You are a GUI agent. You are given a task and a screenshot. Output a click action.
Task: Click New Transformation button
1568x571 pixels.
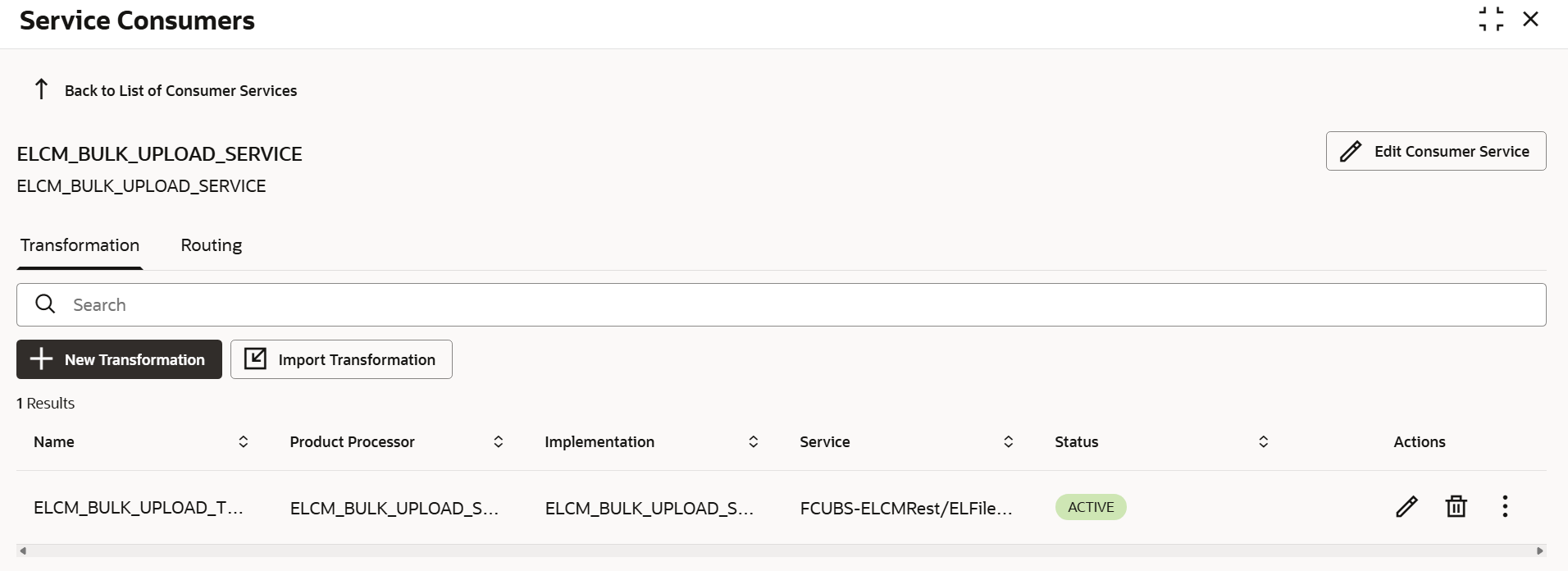coord(119,359)
